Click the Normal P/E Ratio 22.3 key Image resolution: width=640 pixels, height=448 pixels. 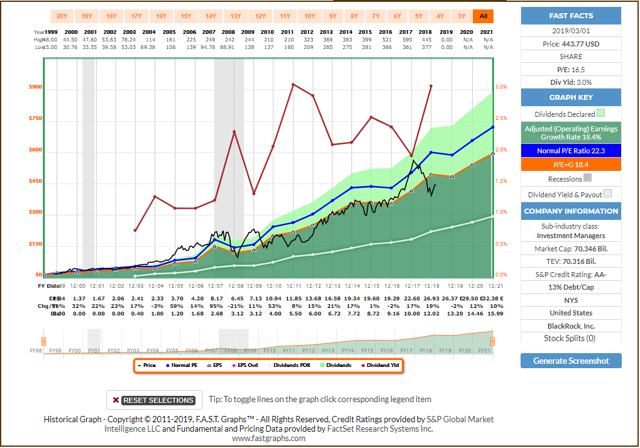point(571,151)
